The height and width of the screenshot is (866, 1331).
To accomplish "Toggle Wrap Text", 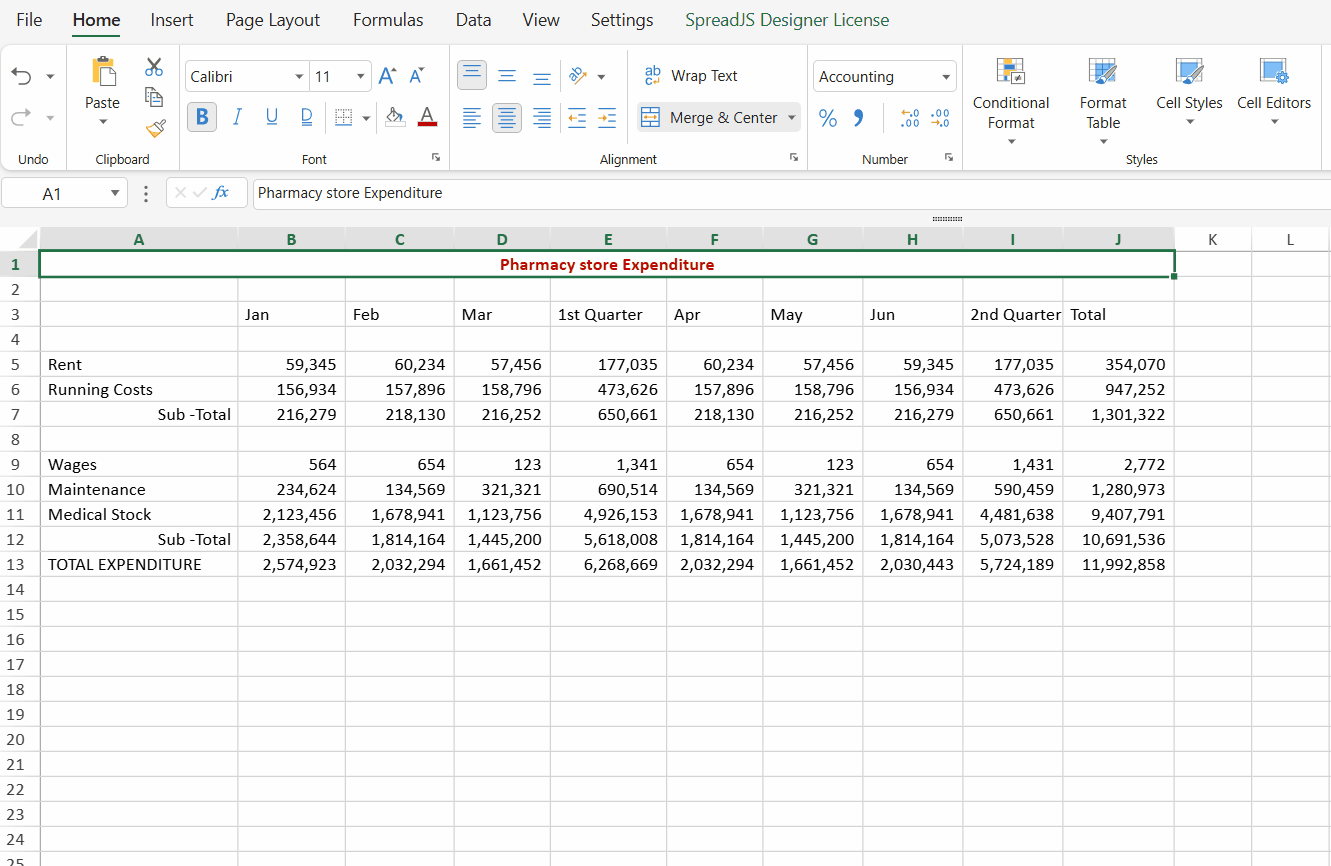I will (691, 76).
